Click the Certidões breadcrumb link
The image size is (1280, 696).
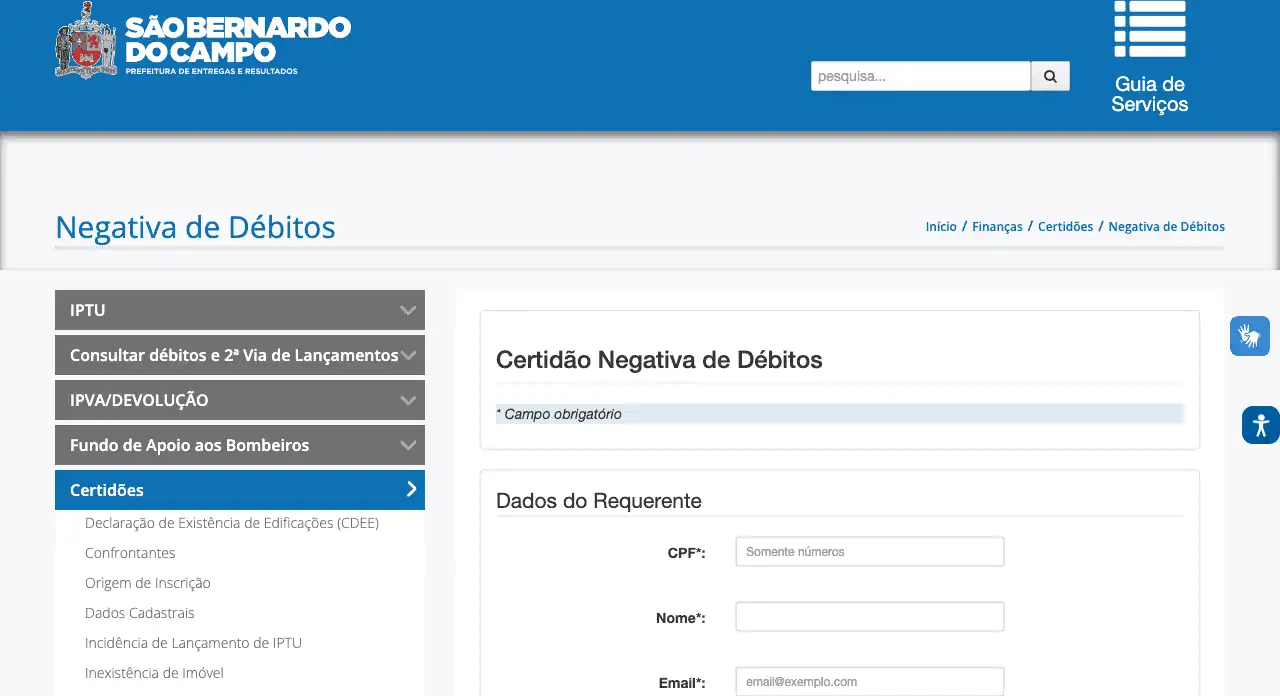click(1065, 227)
